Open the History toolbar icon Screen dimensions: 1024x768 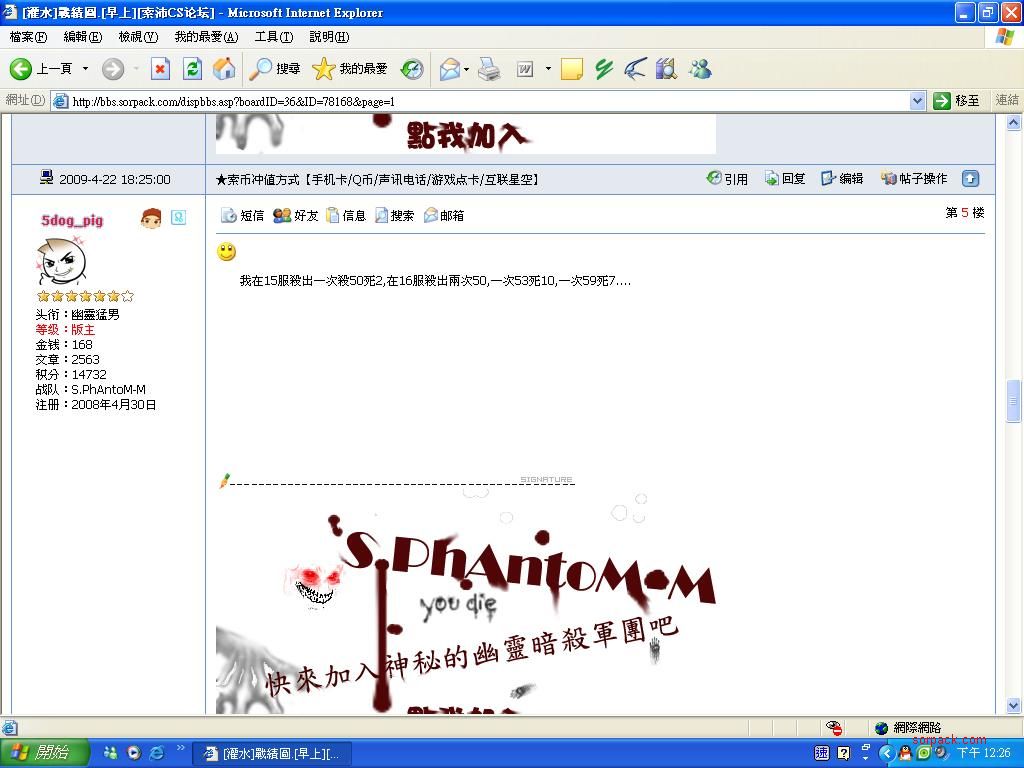(x=412, y=69)
